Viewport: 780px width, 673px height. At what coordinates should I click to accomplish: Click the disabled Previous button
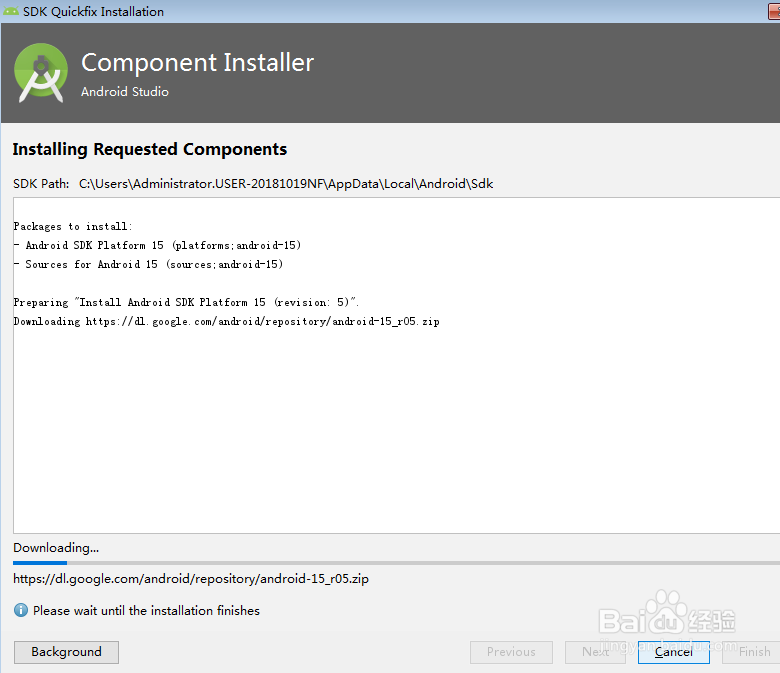(511, 652)
